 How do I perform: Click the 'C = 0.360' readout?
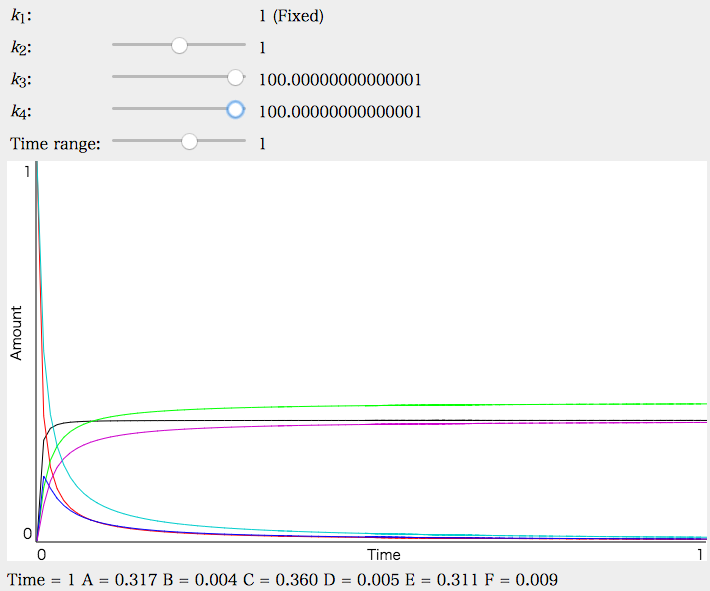click(280, 580)
